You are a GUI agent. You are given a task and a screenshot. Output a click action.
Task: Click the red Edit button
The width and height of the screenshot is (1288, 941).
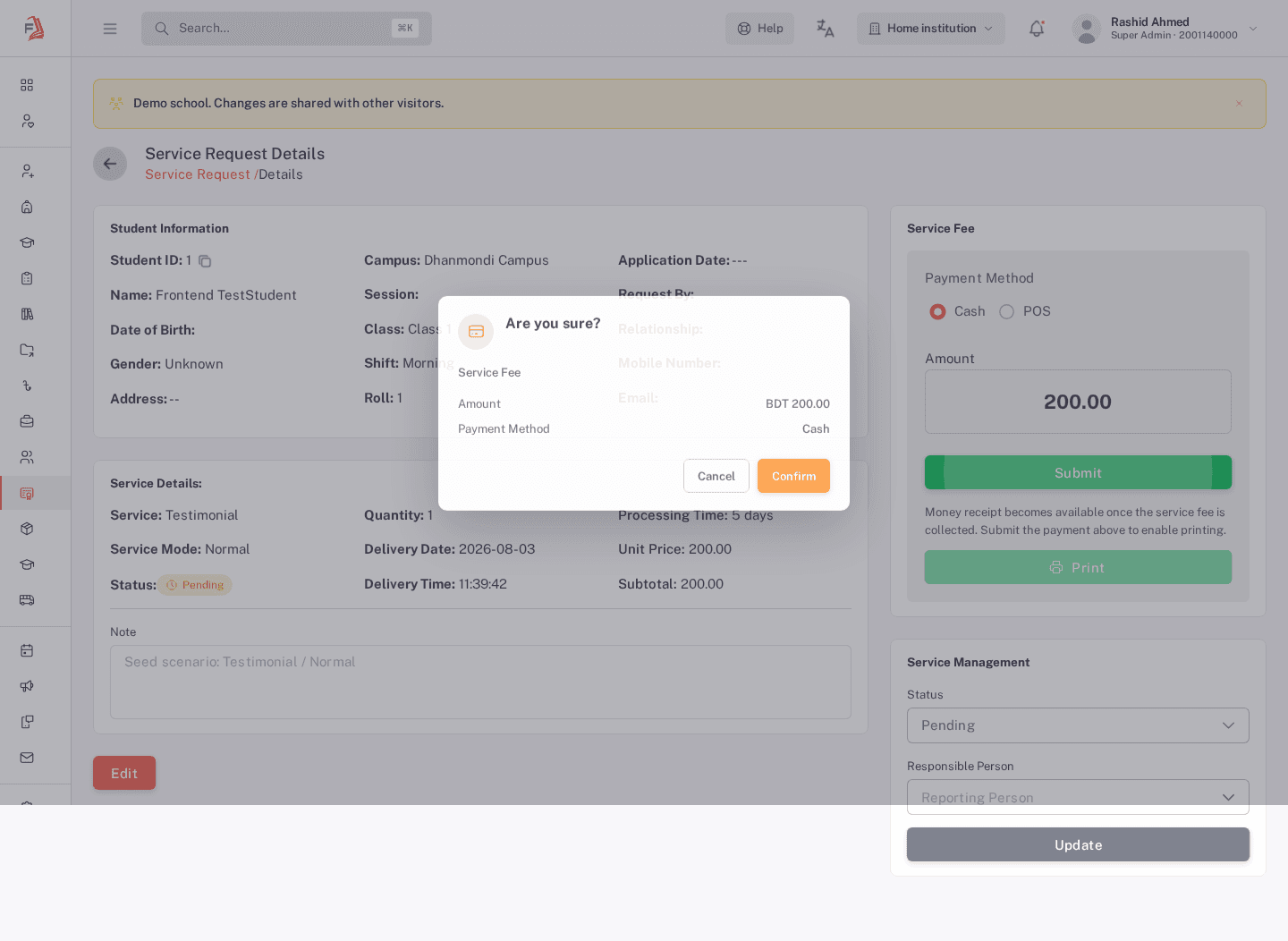coord(124,773)
